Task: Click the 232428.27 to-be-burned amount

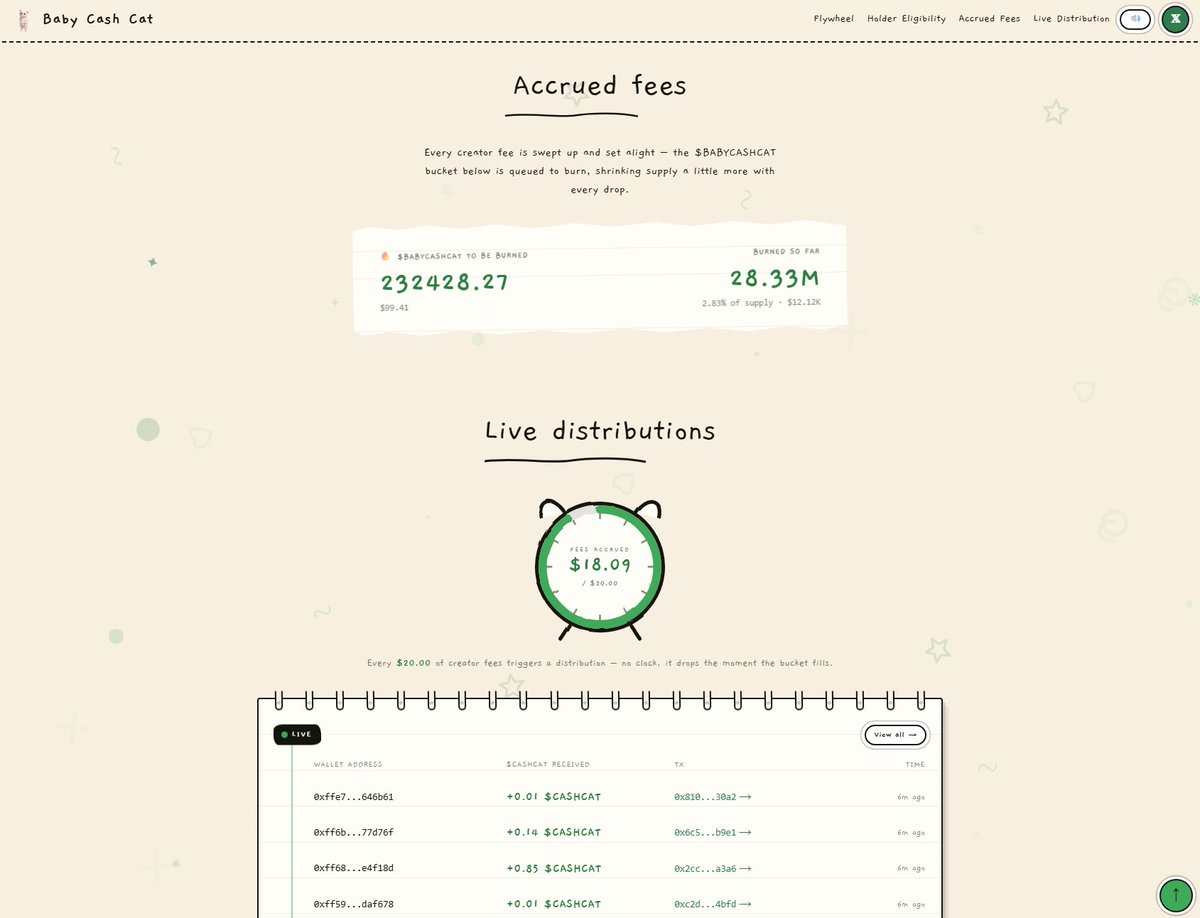Action: (x=444, y=283)
